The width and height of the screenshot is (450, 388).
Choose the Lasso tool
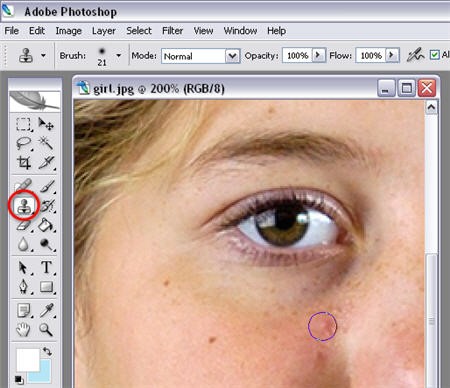tap(23, 144)
